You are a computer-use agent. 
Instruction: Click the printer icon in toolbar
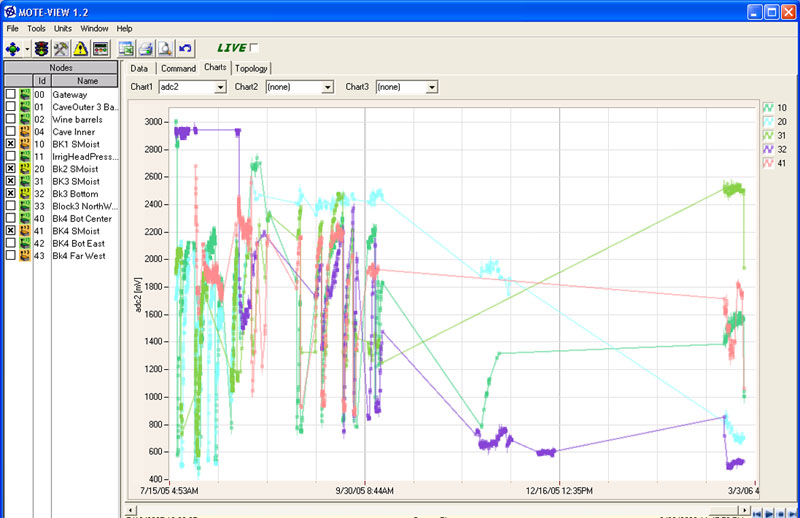(x=146, y=48)
